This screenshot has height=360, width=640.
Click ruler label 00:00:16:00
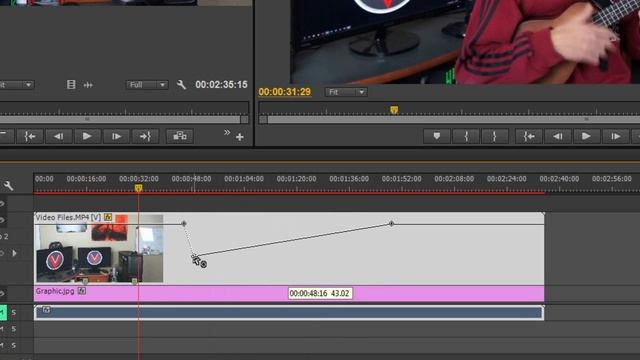[x=86, y=179]
